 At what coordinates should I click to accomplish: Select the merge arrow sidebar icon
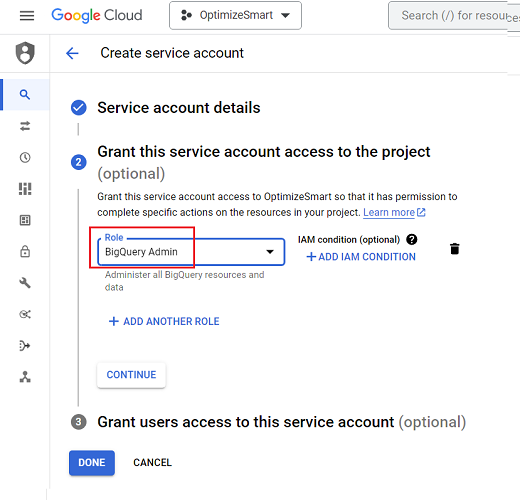pyautogui.click(x=25, y=346)
